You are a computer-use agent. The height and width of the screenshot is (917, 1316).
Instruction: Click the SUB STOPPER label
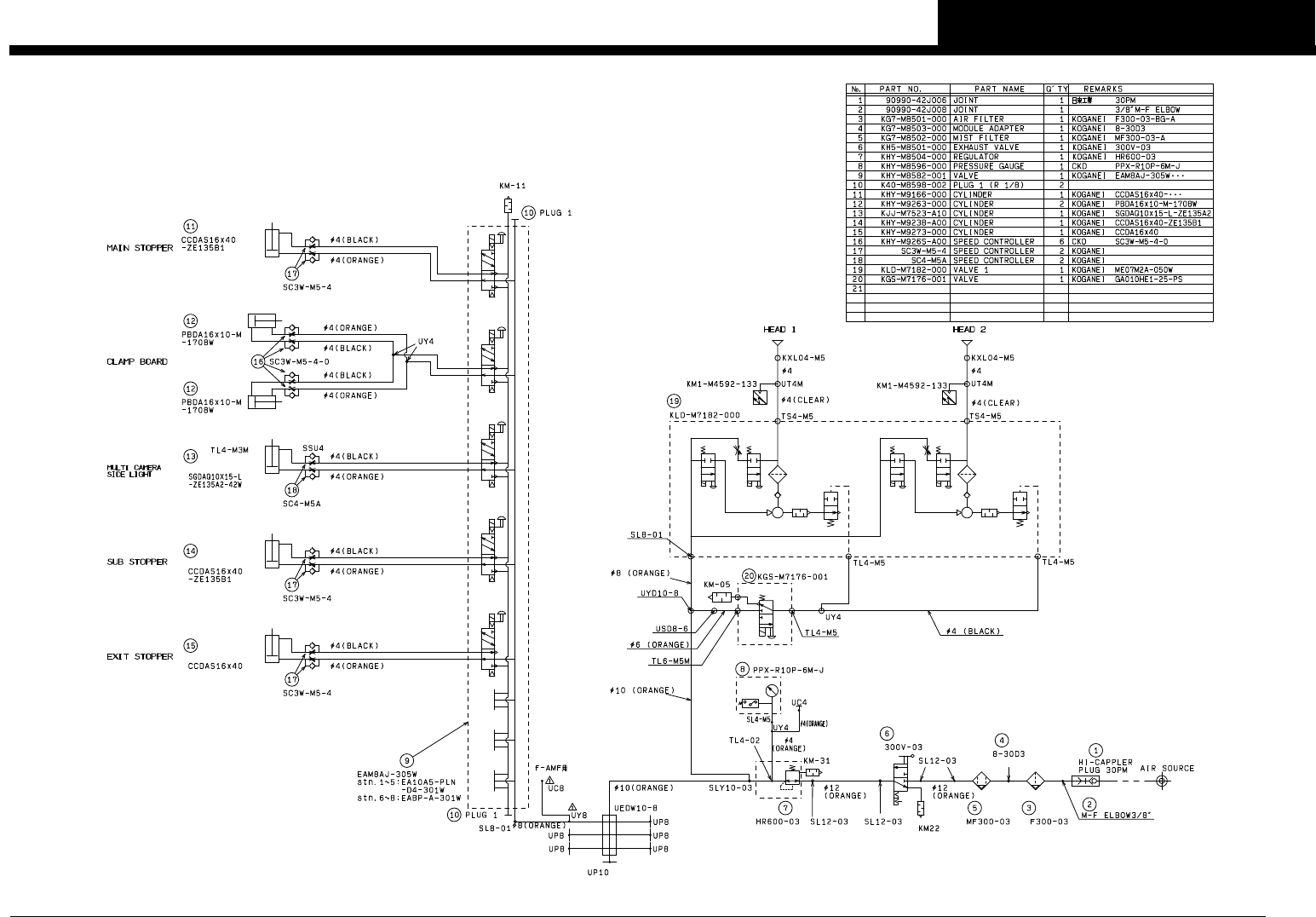(x=137, y=562)
